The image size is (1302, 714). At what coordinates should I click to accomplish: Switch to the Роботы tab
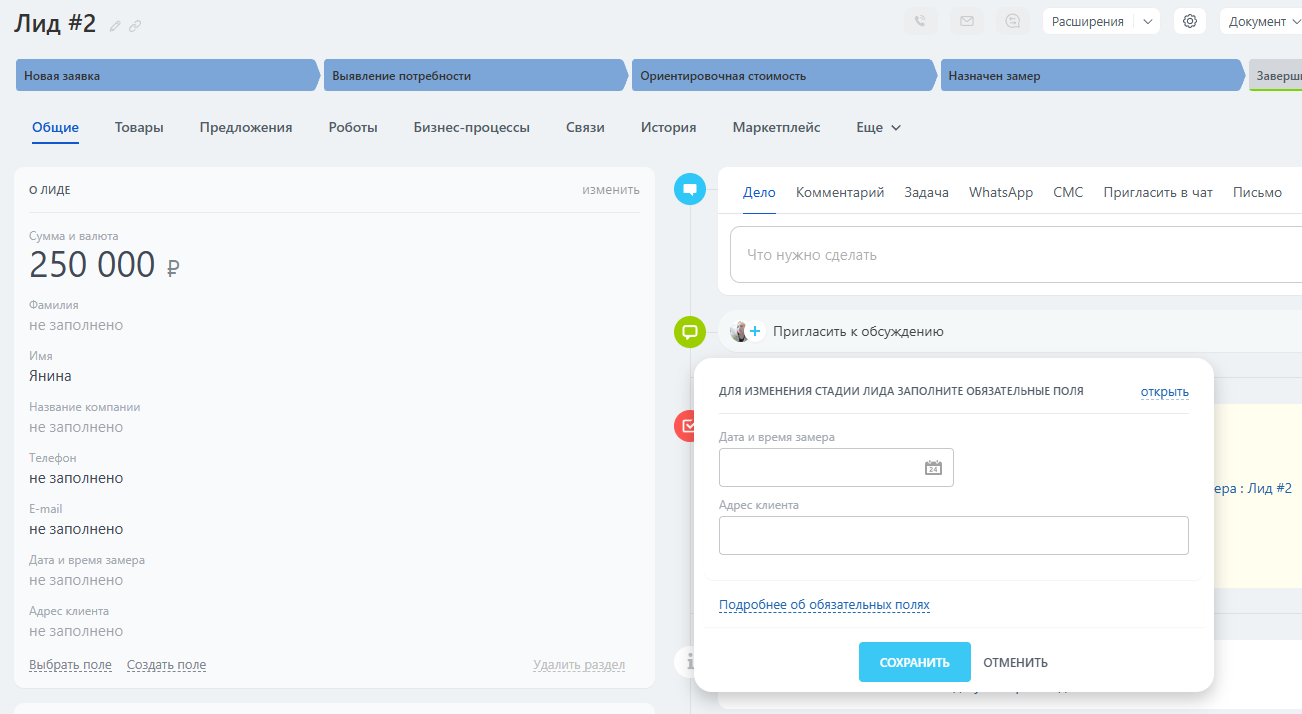[353, 128]
